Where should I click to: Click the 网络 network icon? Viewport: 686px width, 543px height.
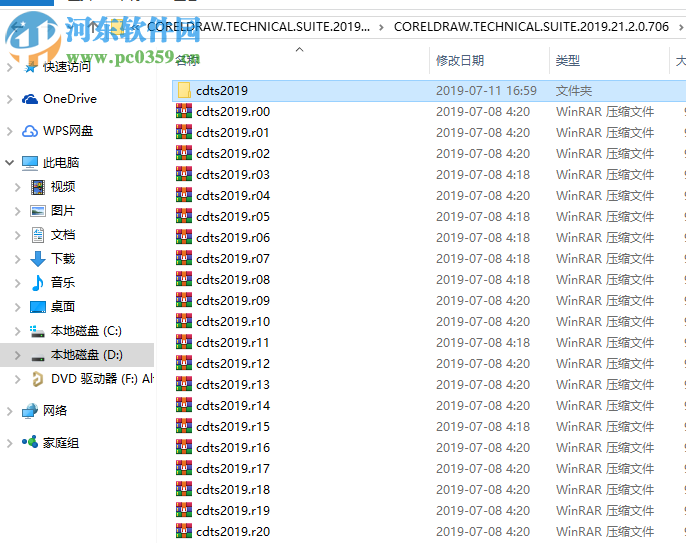[x=30, y=411]
